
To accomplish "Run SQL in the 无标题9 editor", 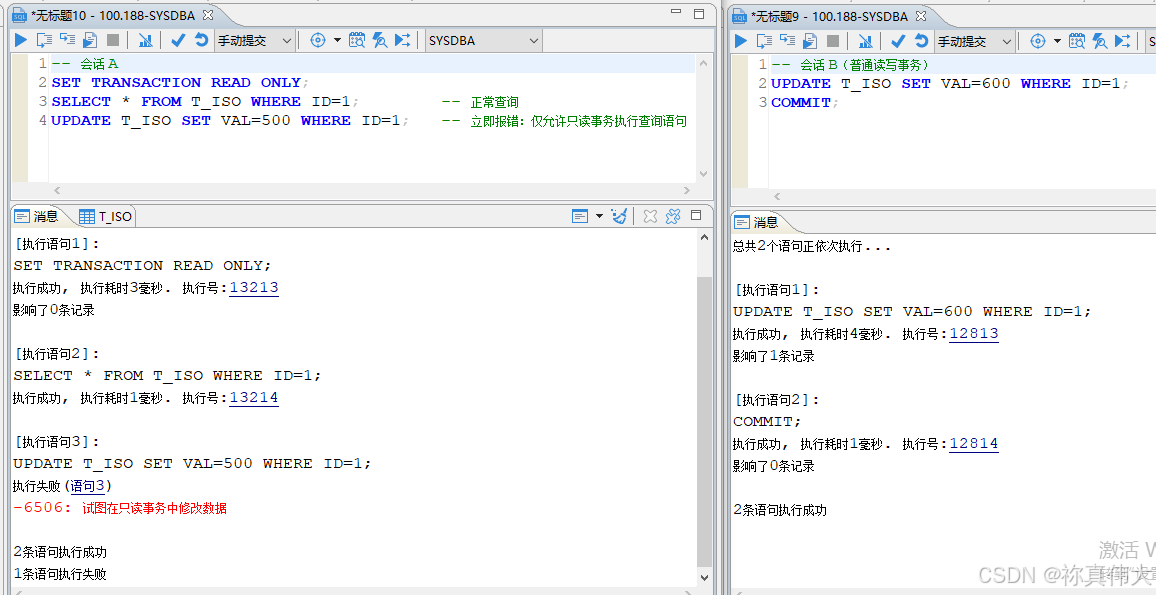I will click(x=741, y=41).
